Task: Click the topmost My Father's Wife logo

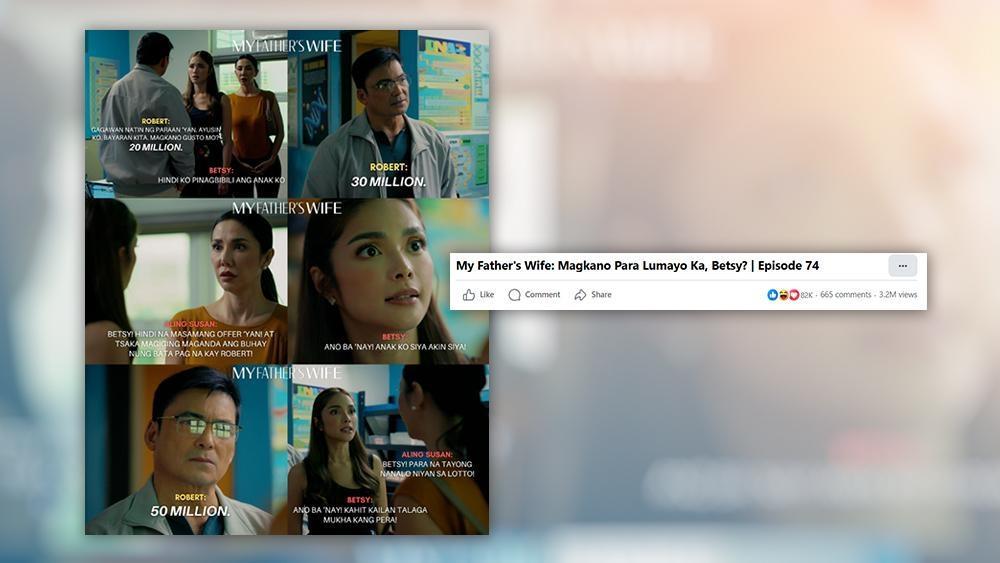Action: [x=287, y=46]
